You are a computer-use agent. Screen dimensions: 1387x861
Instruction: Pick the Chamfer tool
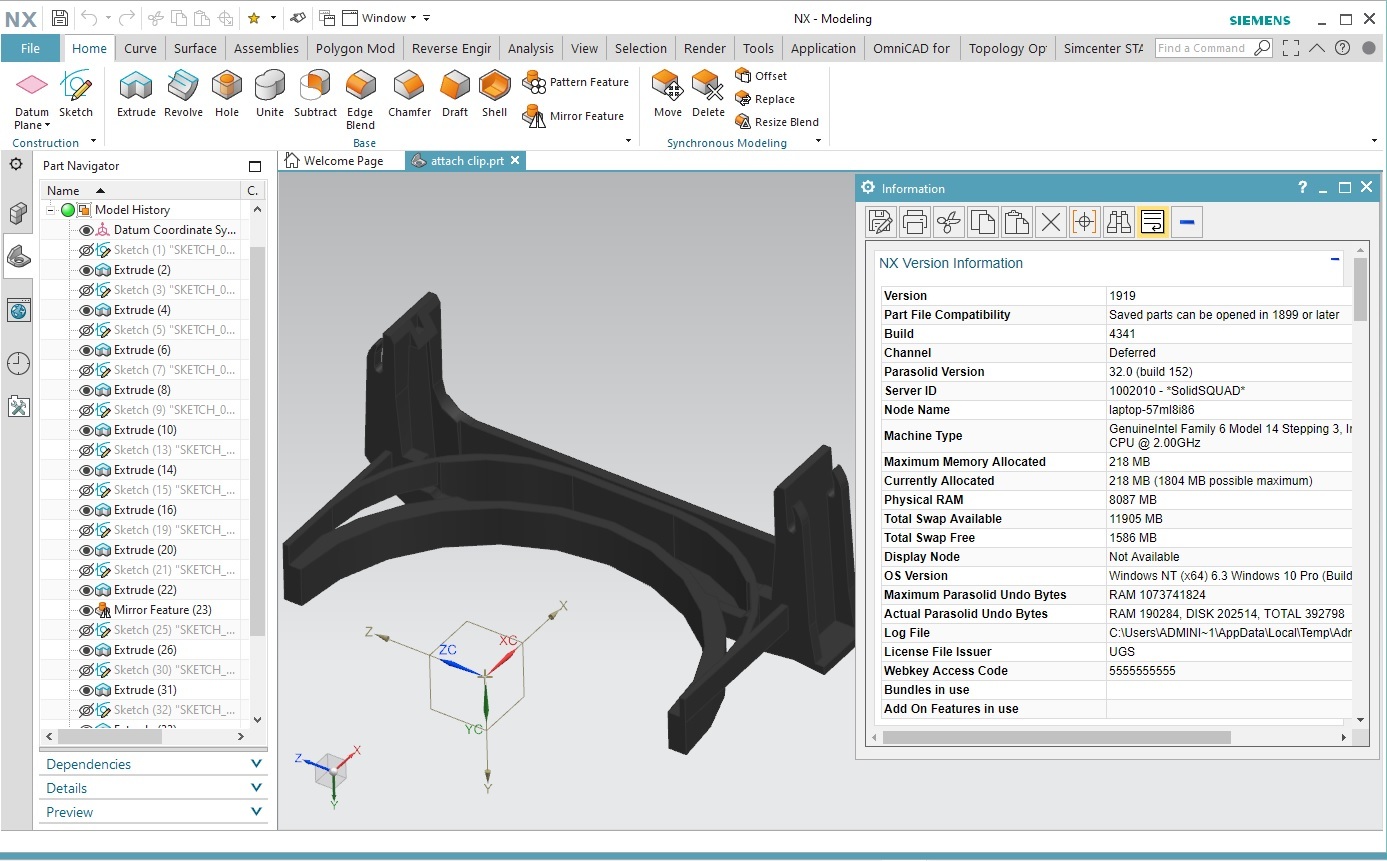point(409,94)
